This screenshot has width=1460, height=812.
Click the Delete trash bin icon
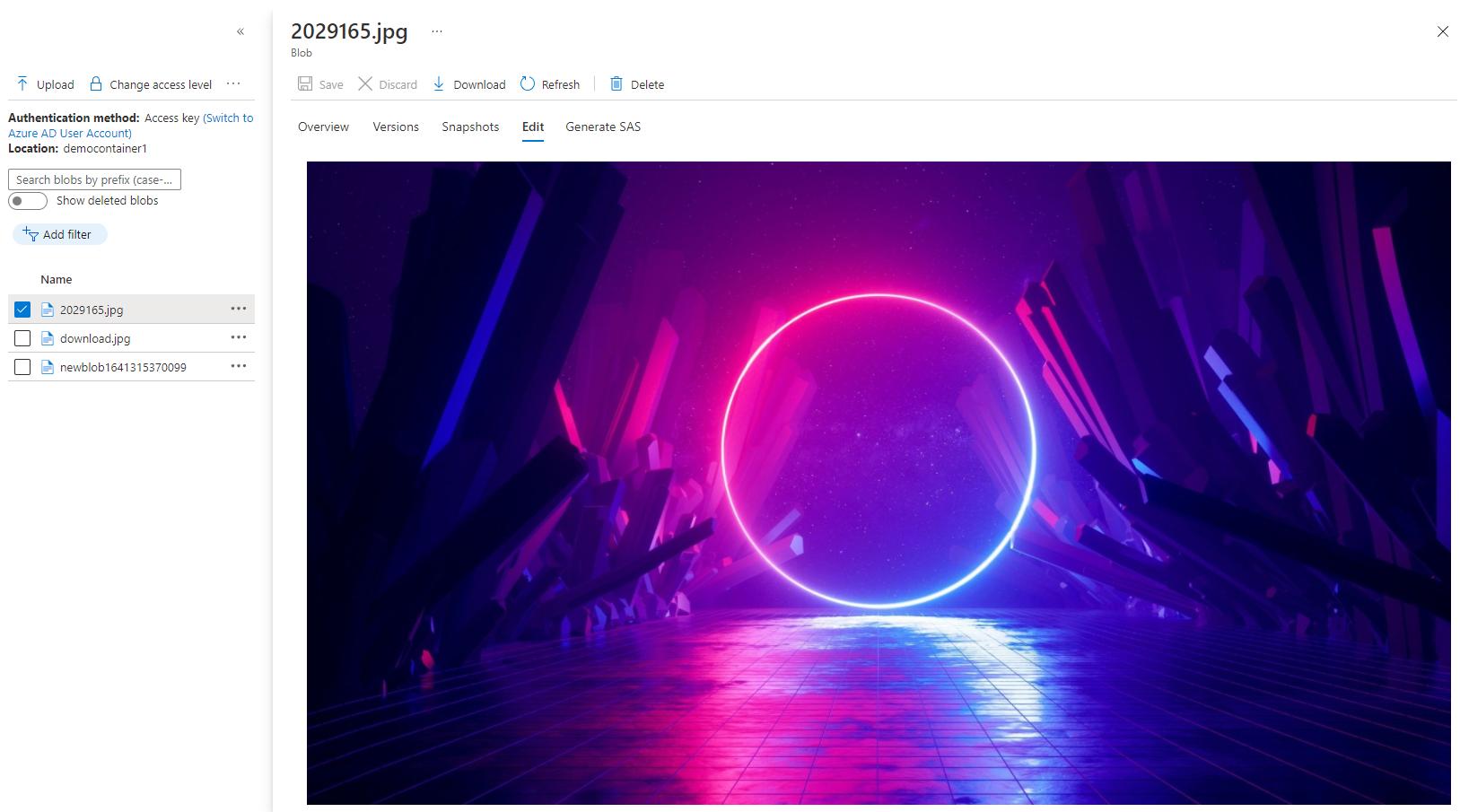pos(616,83)
